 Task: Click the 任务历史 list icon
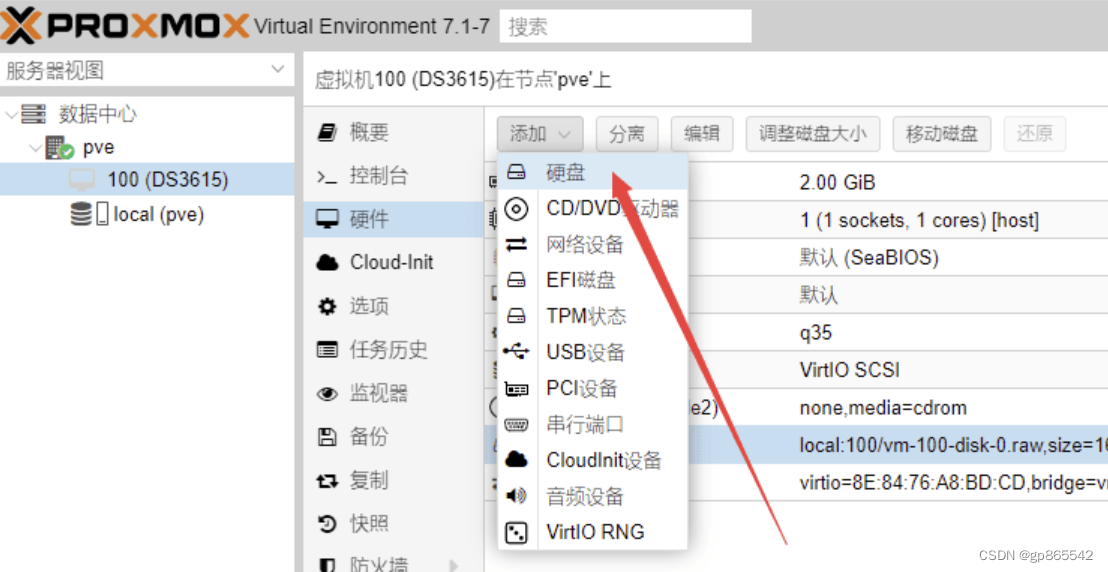pos(327,350)
